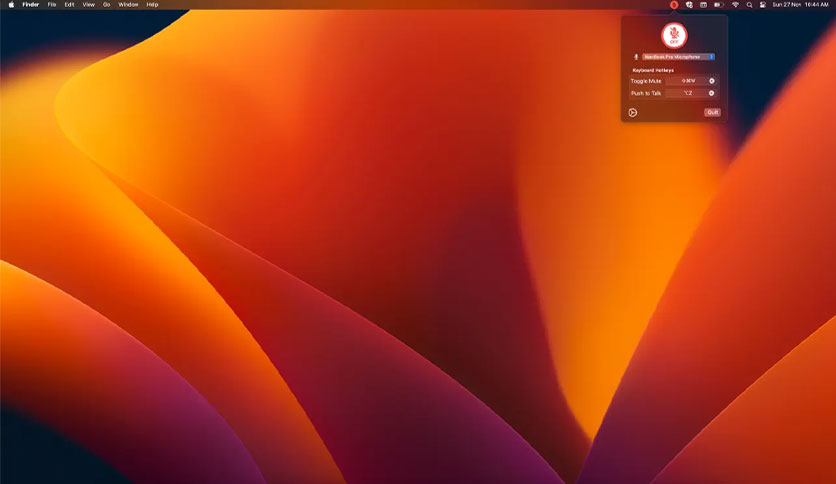Open the File menu
The image size is (836, 484).
tap(52, 5)
